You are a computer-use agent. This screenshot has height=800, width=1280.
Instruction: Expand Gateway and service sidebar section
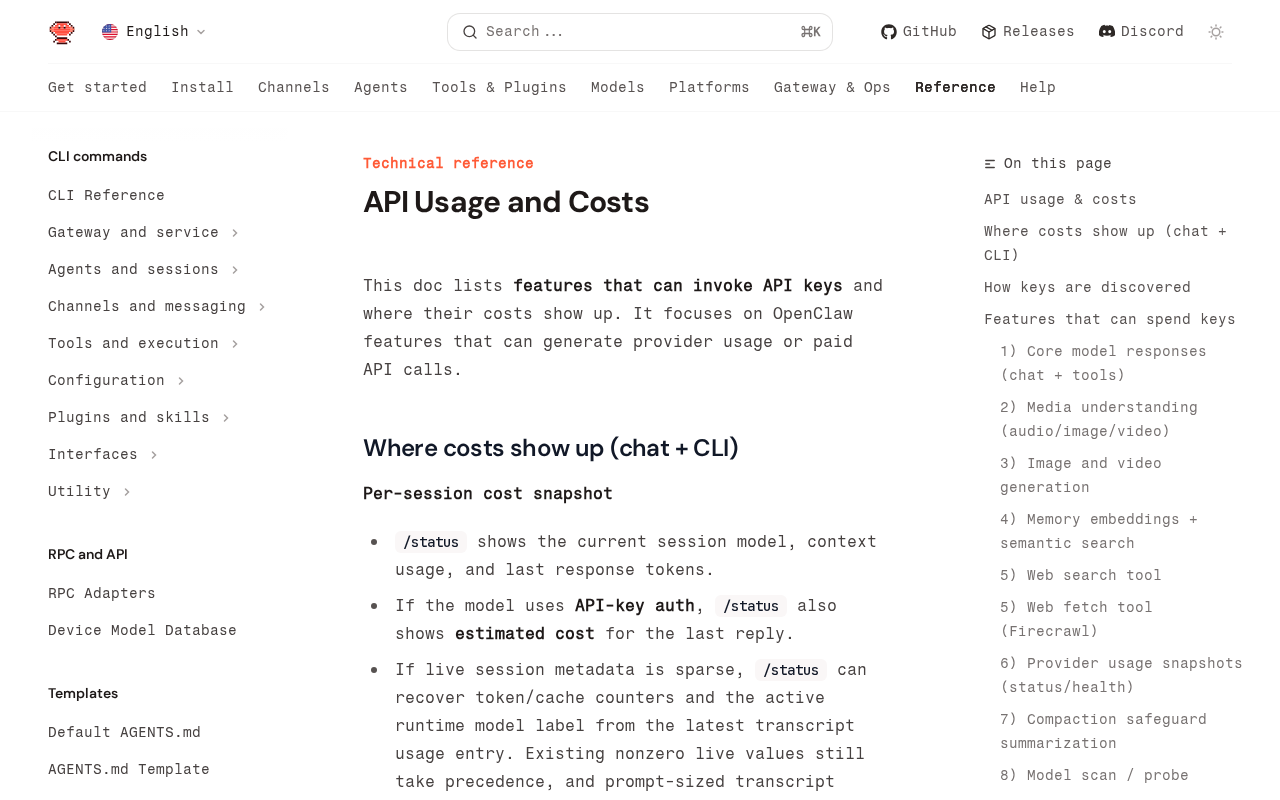click(x=235, y=233)
